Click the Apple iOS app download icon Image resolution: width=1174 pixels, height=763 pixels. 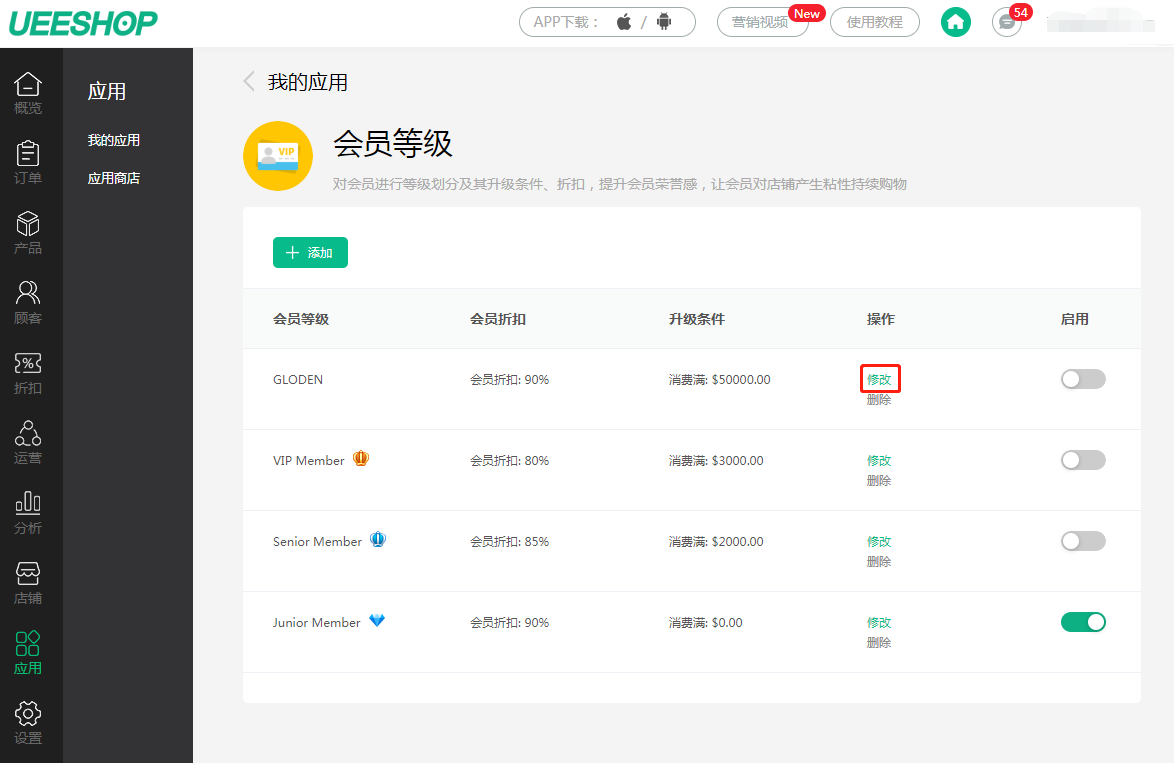point(624,22)
